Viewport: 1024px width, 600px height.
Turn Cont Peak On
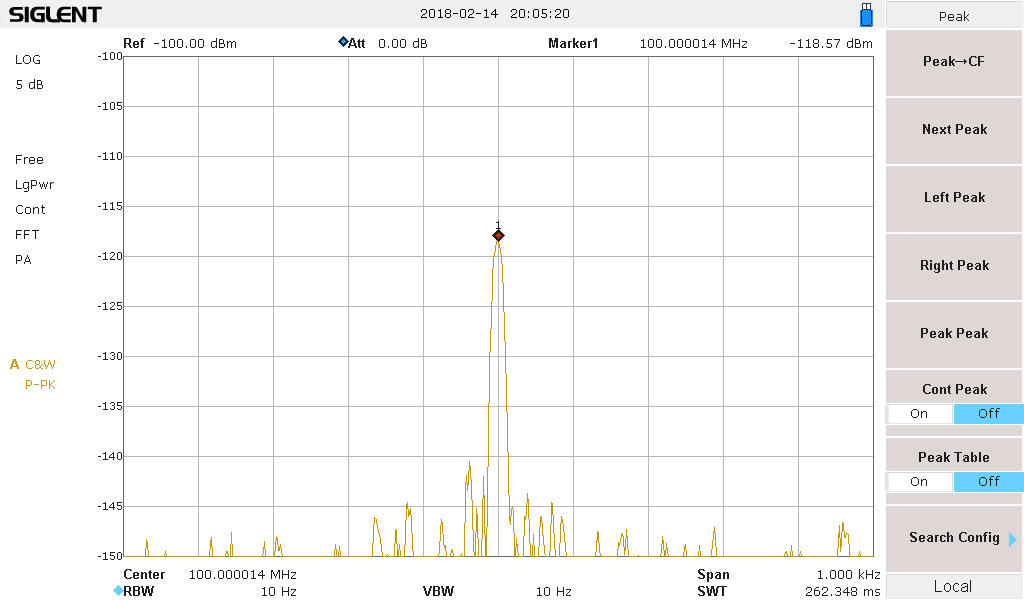point(919,414)
